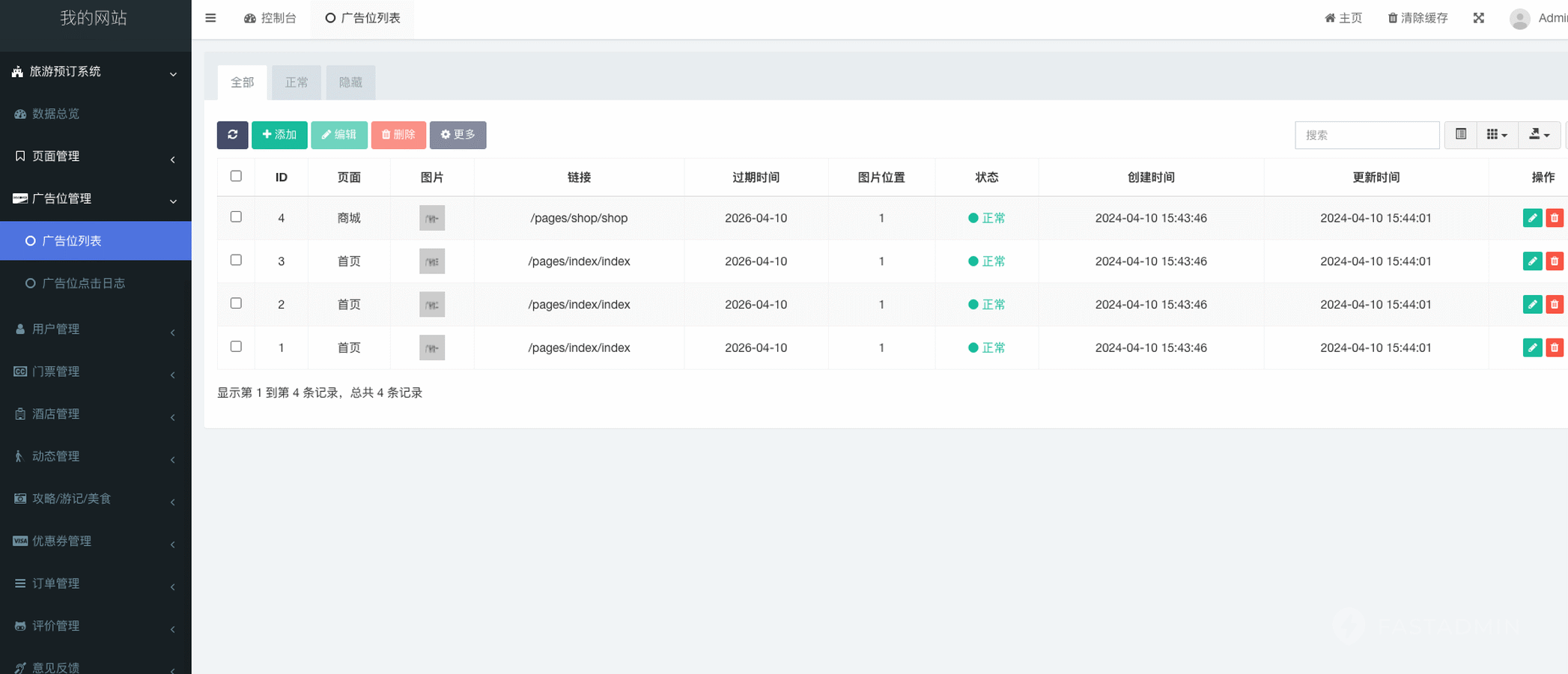Select the checkbox for row ID 1
Image resolution: width=1568 pixels, height=674 pixels.
pos(236,347)
